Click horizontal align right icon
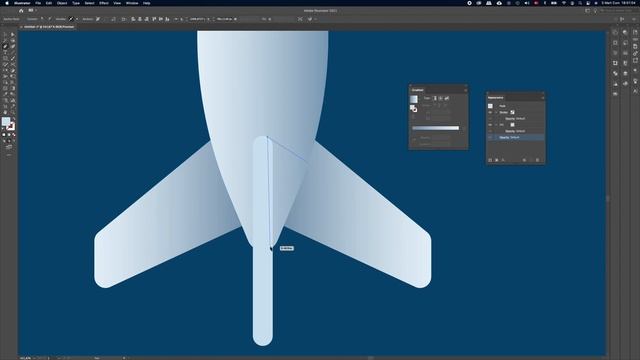The image size is (640, 360). 147,19
